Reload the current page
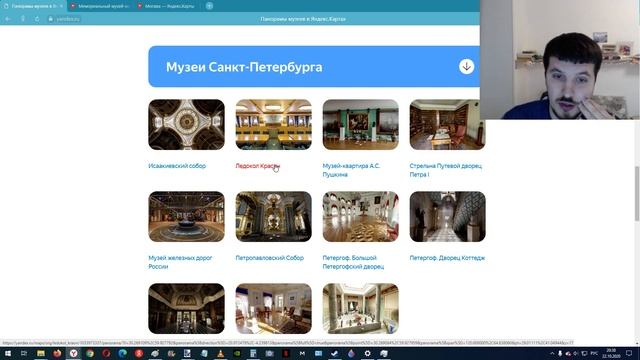Image resolution: width=640 pixels, height=360 pixels. 37,19
